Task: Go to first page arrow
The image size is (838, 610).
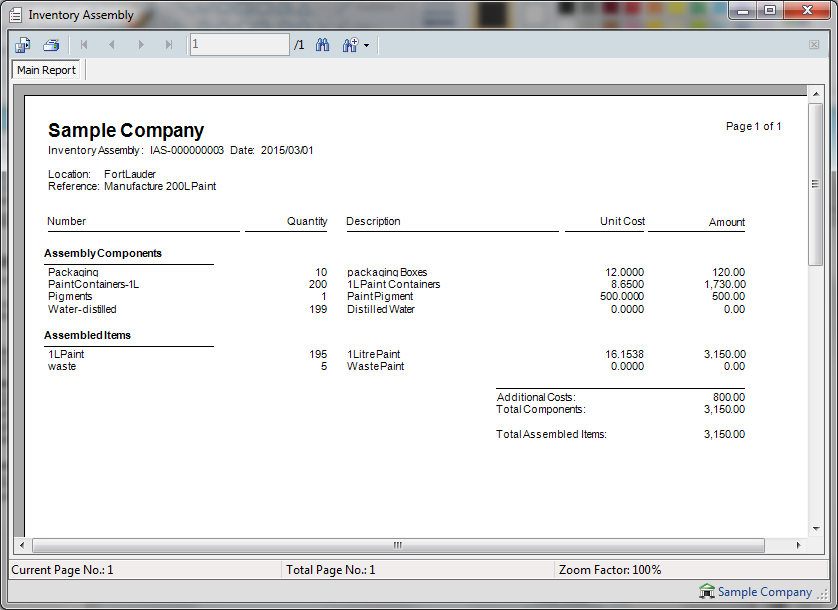Action: tap(84, 45)
